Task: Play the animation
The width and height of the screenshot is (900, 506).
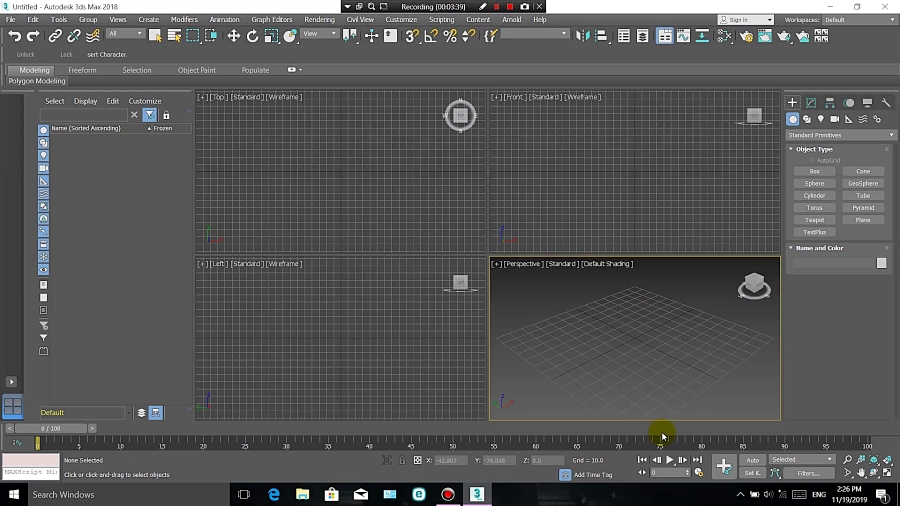Action: pyautogui.click(x=669, y=460)
